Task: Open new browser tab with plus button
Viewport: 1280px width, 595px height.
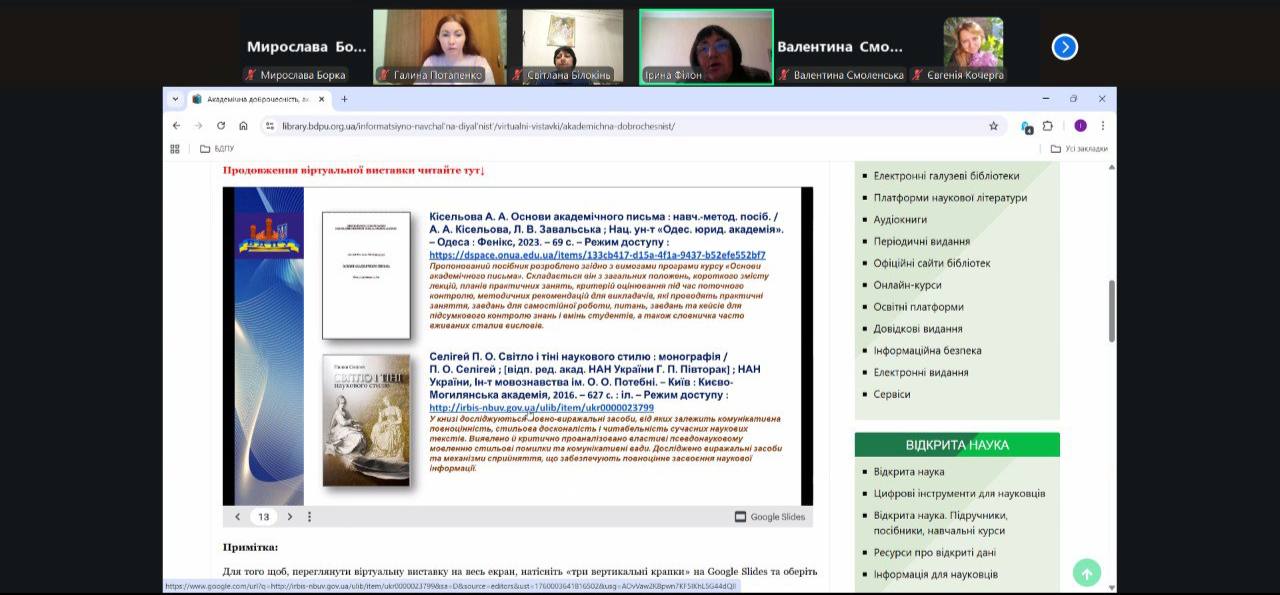Action: (344, 99)
